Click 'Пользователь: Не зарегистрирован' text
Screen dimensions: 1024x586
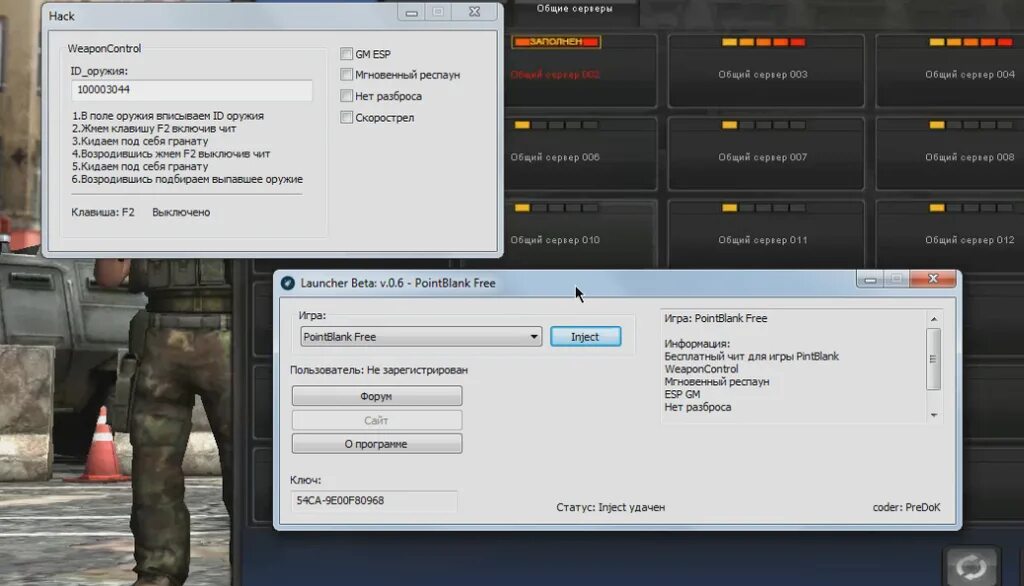[x=379, y=370]
